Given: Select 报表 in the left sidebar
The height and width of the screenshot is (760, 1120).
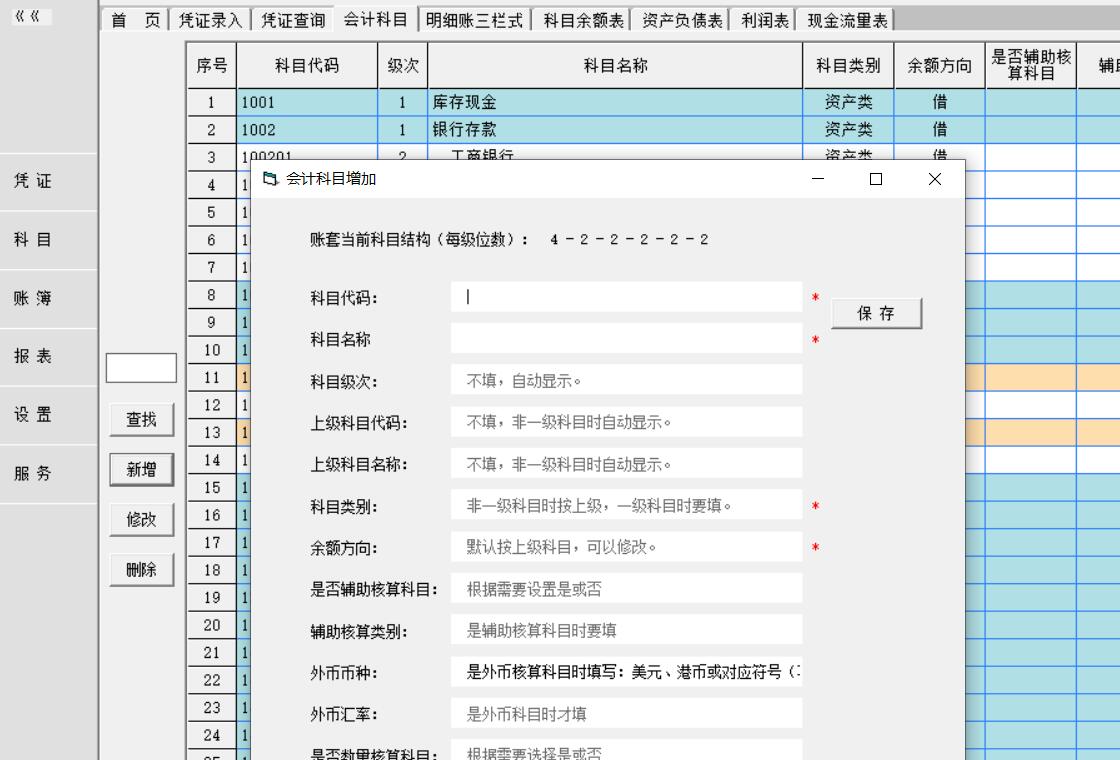Looking at the screenshot, I should pyautogui.click(x=33, y=356).
